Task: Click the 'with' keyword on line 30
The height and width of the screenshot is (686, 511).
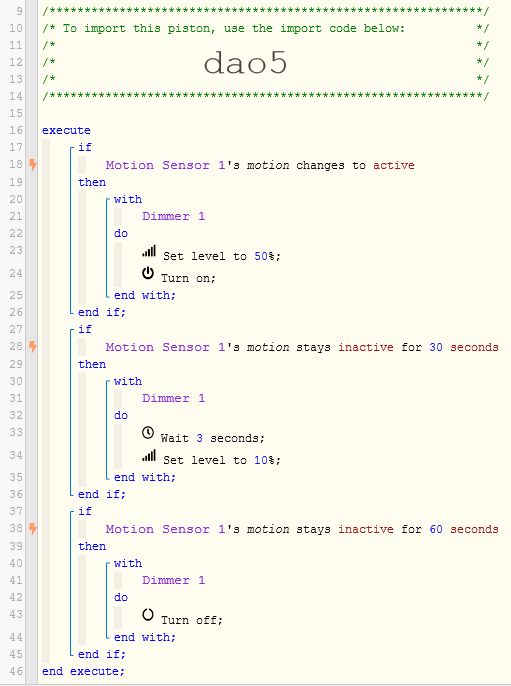Action: point(128,381)
